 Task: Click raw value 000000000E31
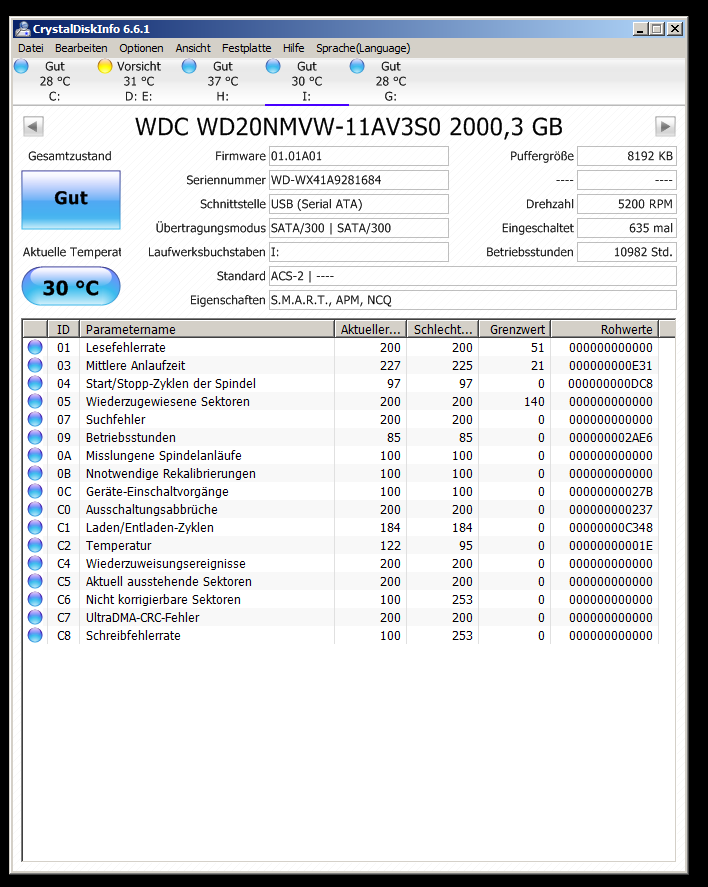[x=611, y=365]
